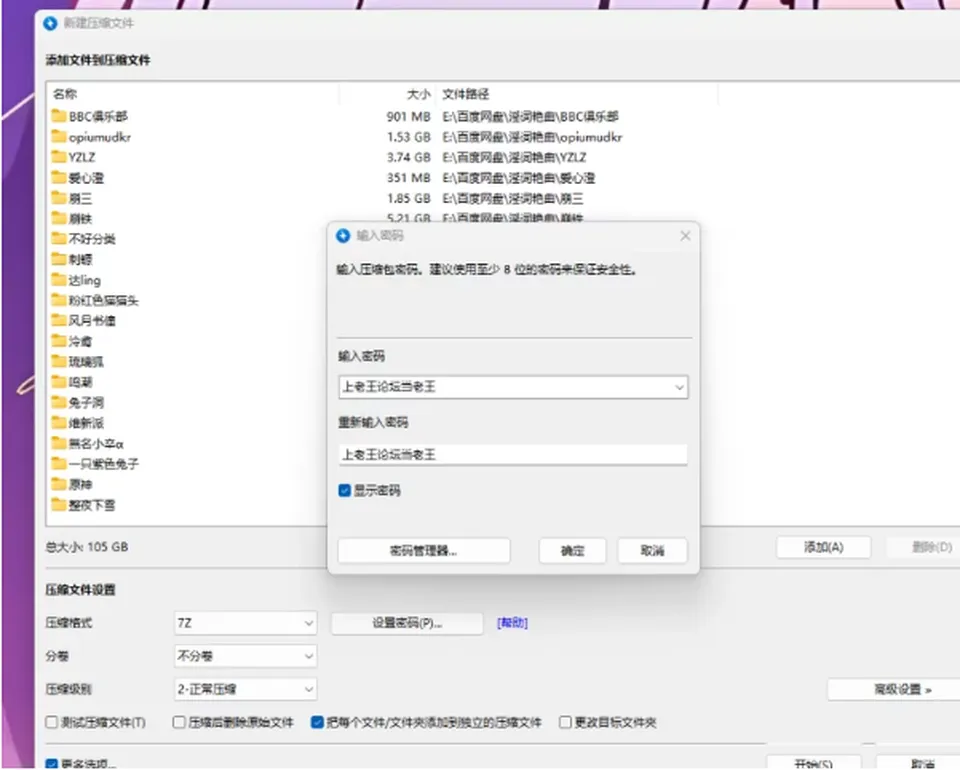Click the Bandizip logo in password dialog title

[343, 236]
